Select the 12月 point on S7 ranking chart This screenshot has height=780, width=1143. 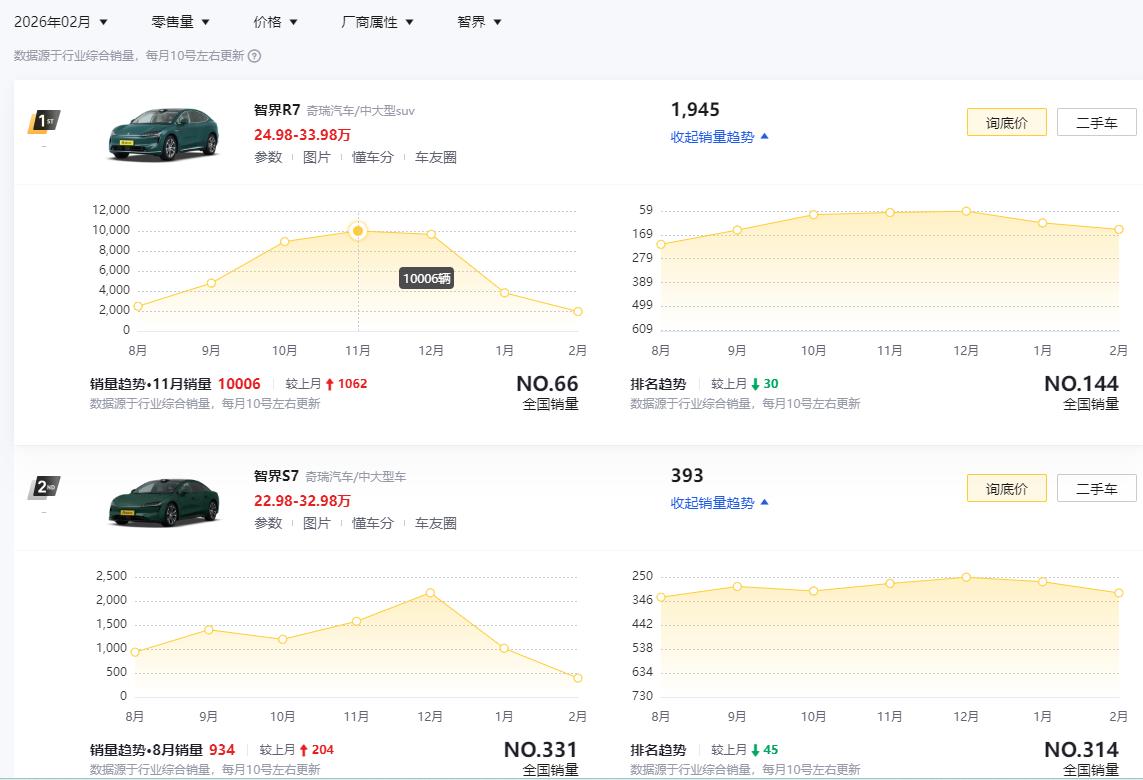(x=966, y=577)
